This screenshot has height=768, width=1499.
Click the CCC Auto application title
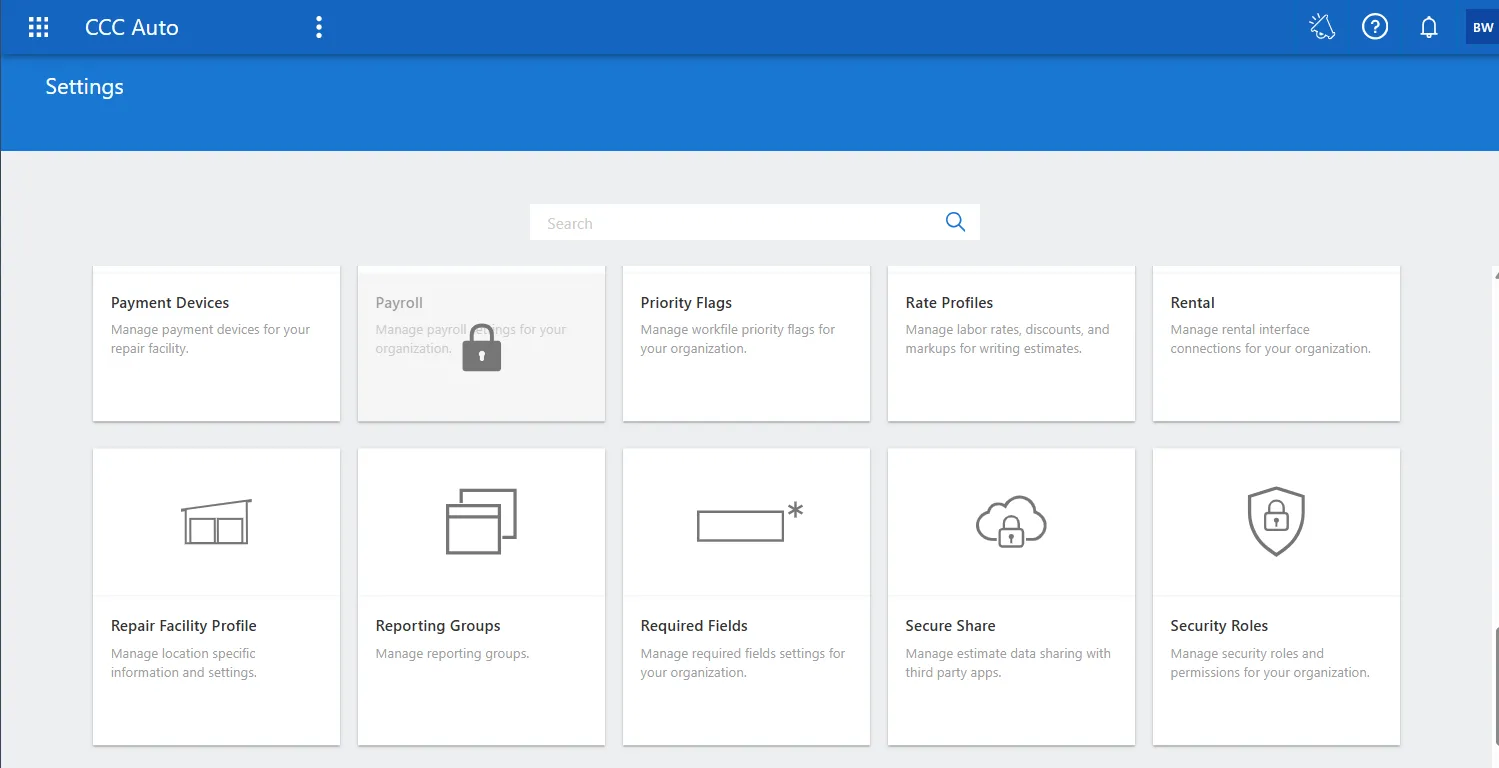point(132,28)
